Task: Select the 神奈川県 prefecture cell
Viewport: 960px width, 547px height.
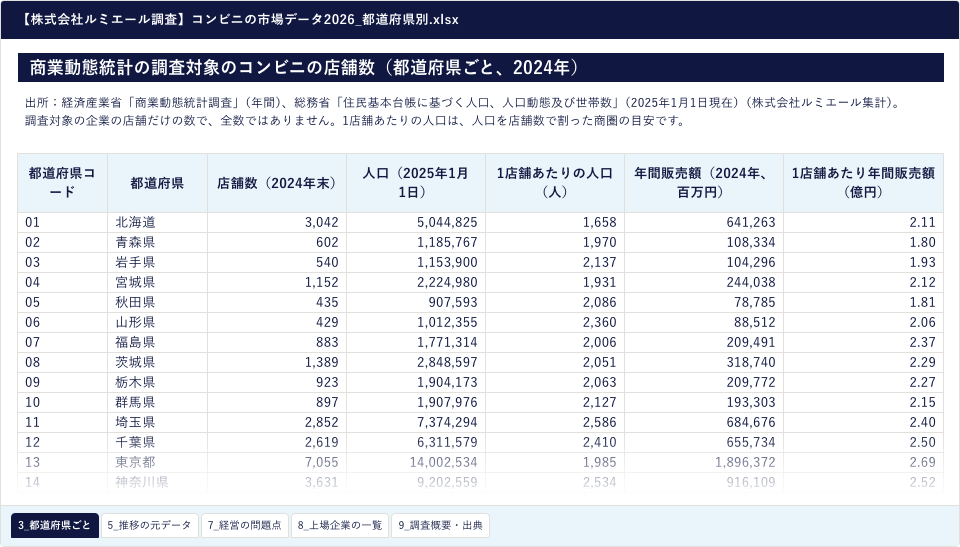Action: click(x=157, y=482)
